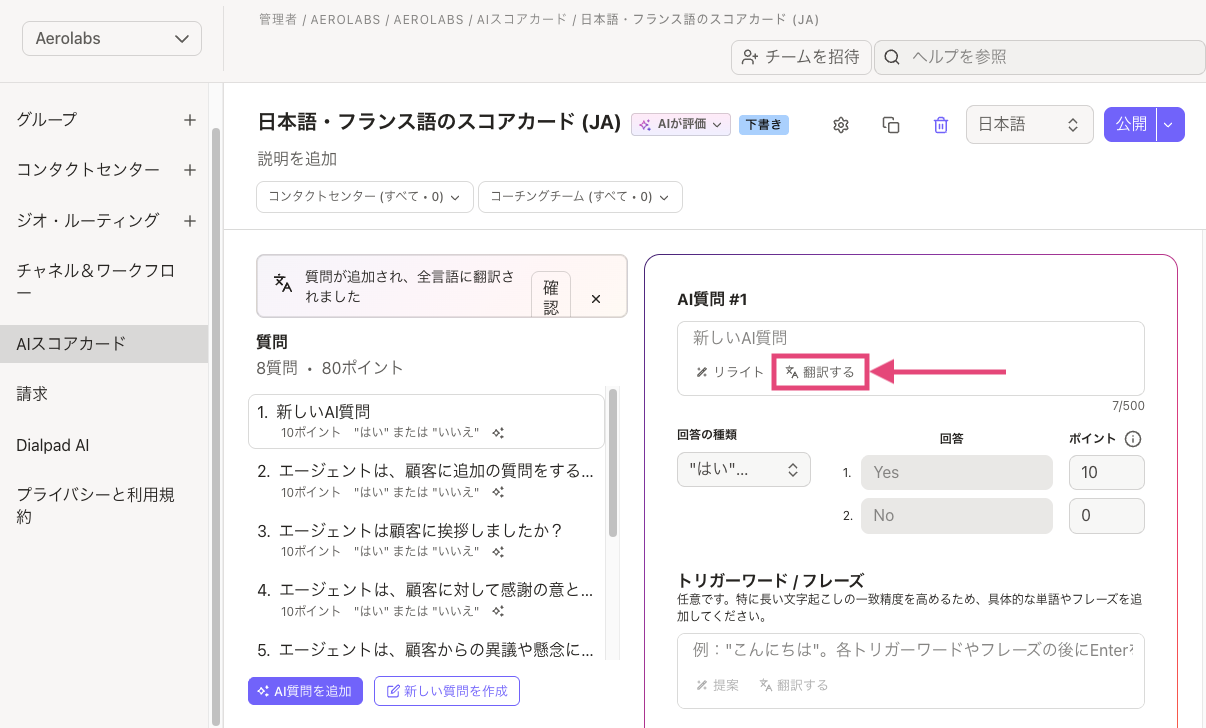
Task: Click the plus icon beside ジオ・ルーティング
Action: click(x=190, y=220)
